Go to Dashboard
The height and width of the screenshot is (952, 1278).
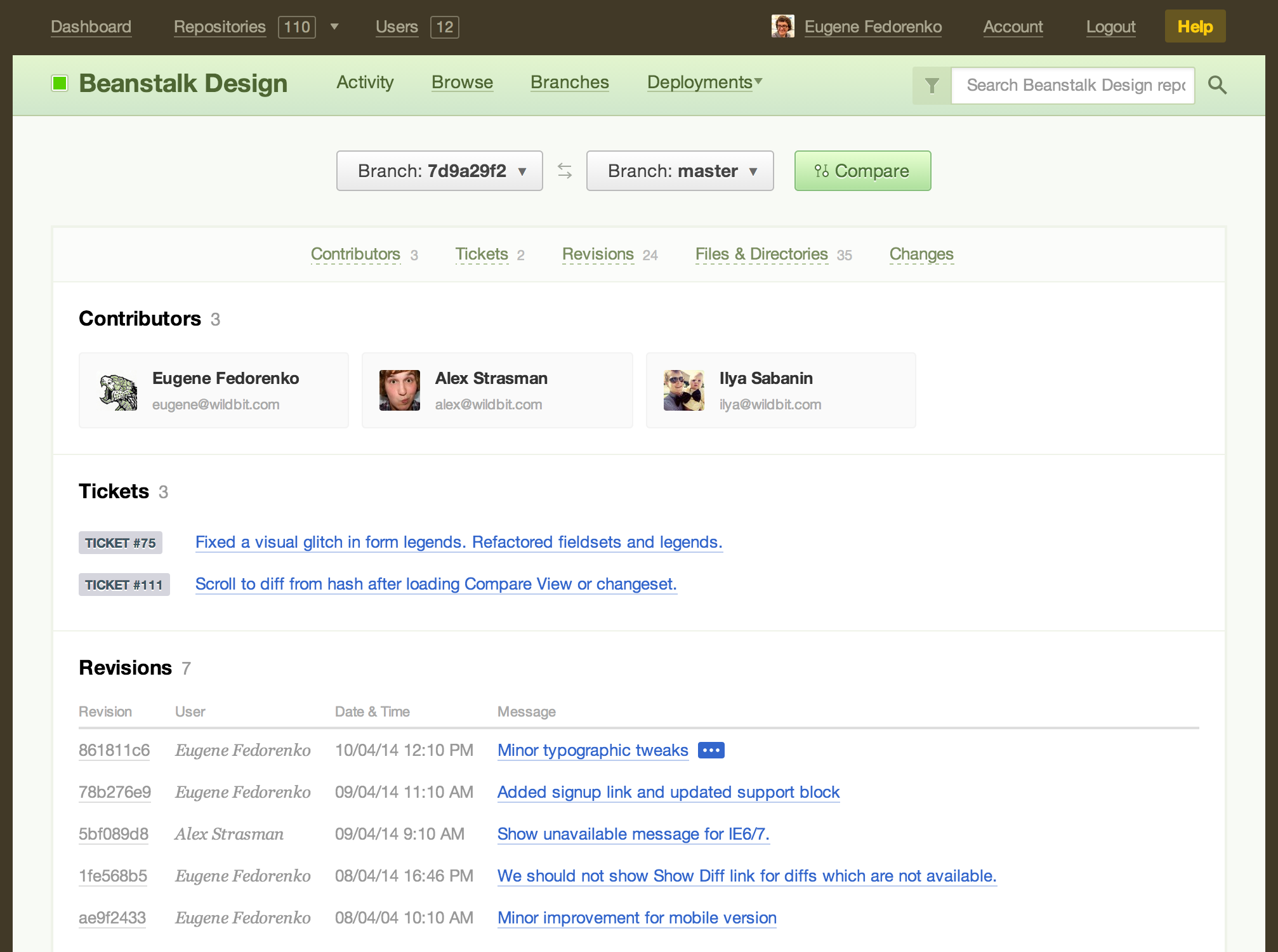(91, 27)
